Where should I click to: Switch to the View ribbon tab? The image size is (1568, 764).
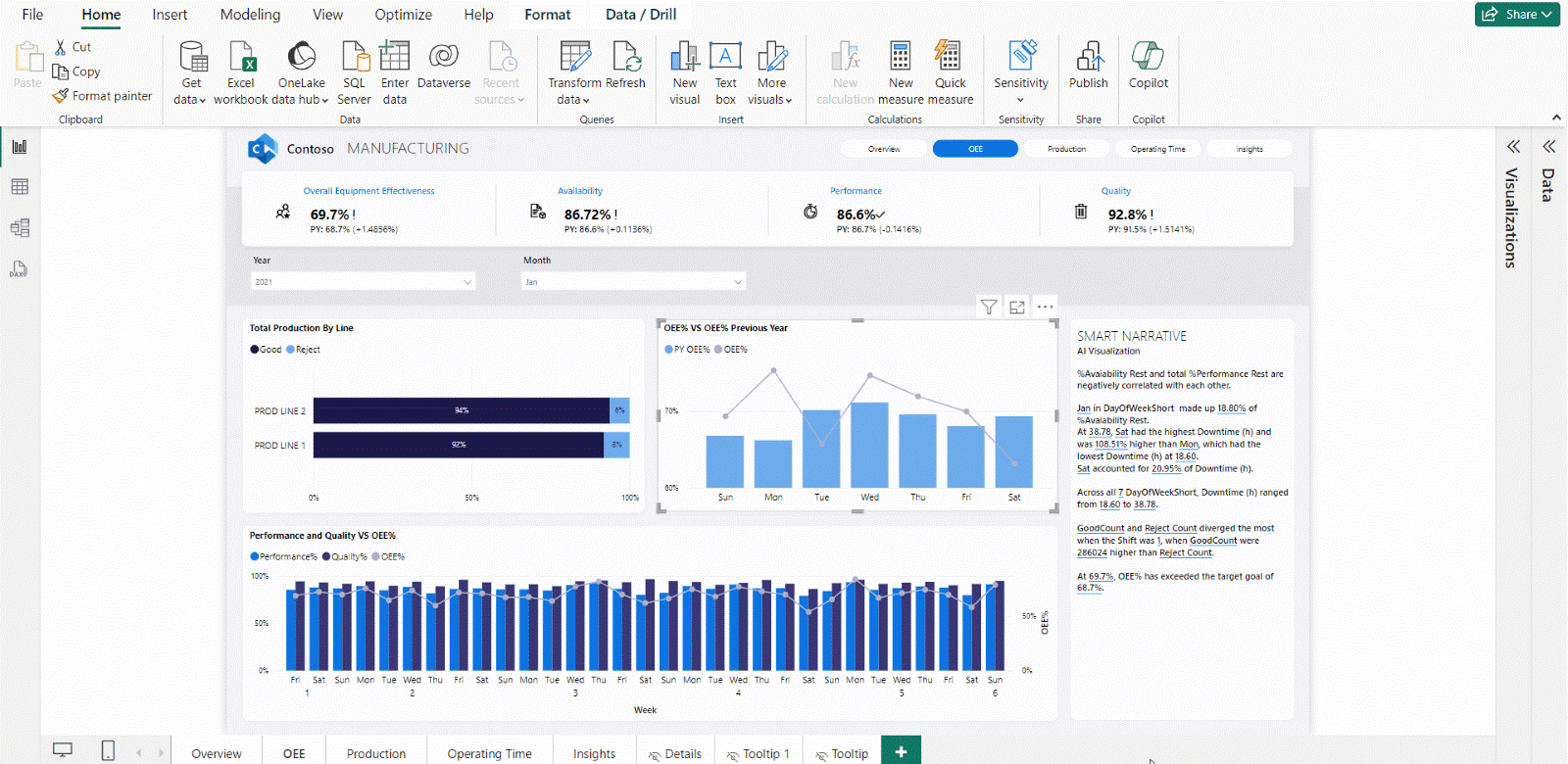pyautogui.click(x=327, y=15)
